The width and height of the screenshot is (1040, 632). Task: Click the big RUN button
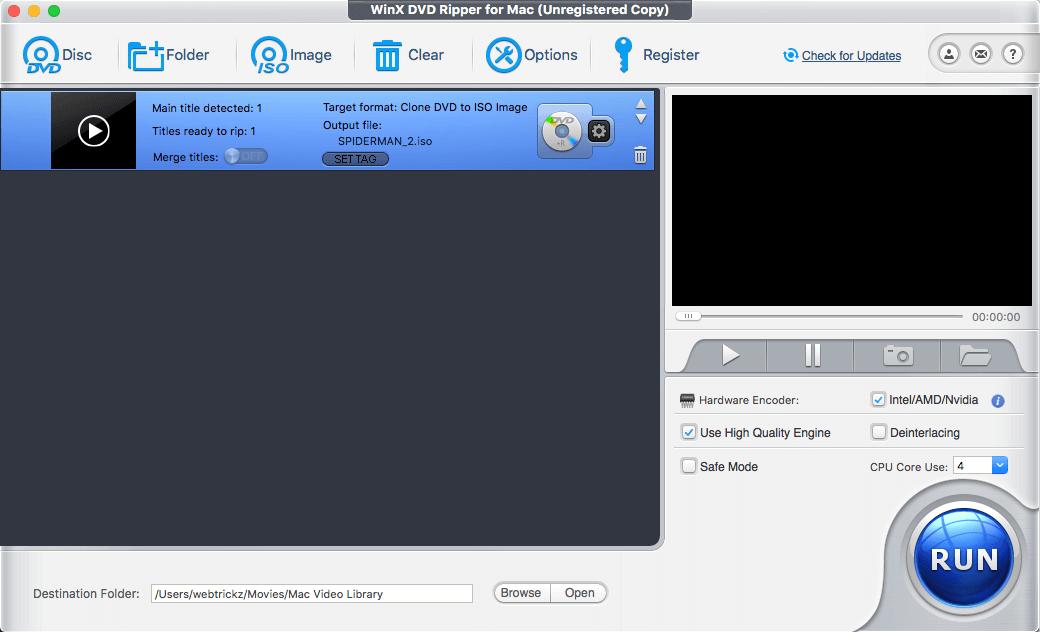(x=964, y=560)
